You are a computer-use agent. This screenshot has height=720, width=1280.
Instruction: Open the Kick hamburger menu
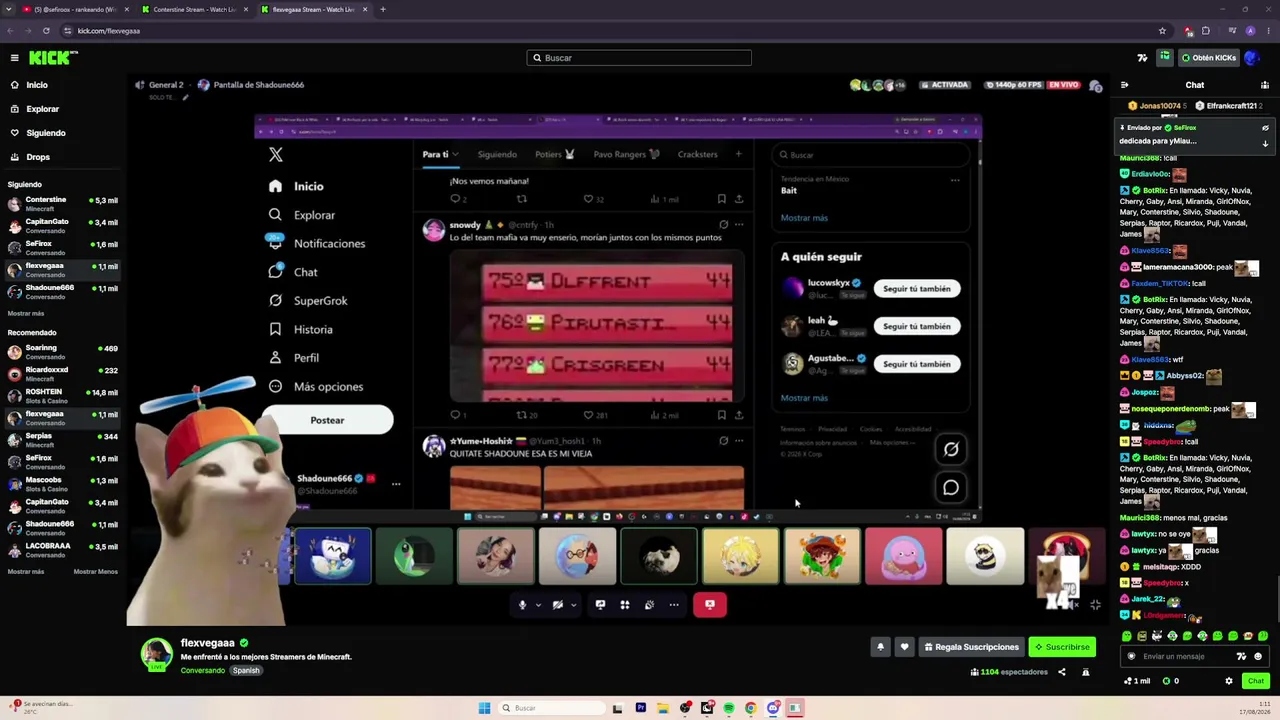coord(15,58)
